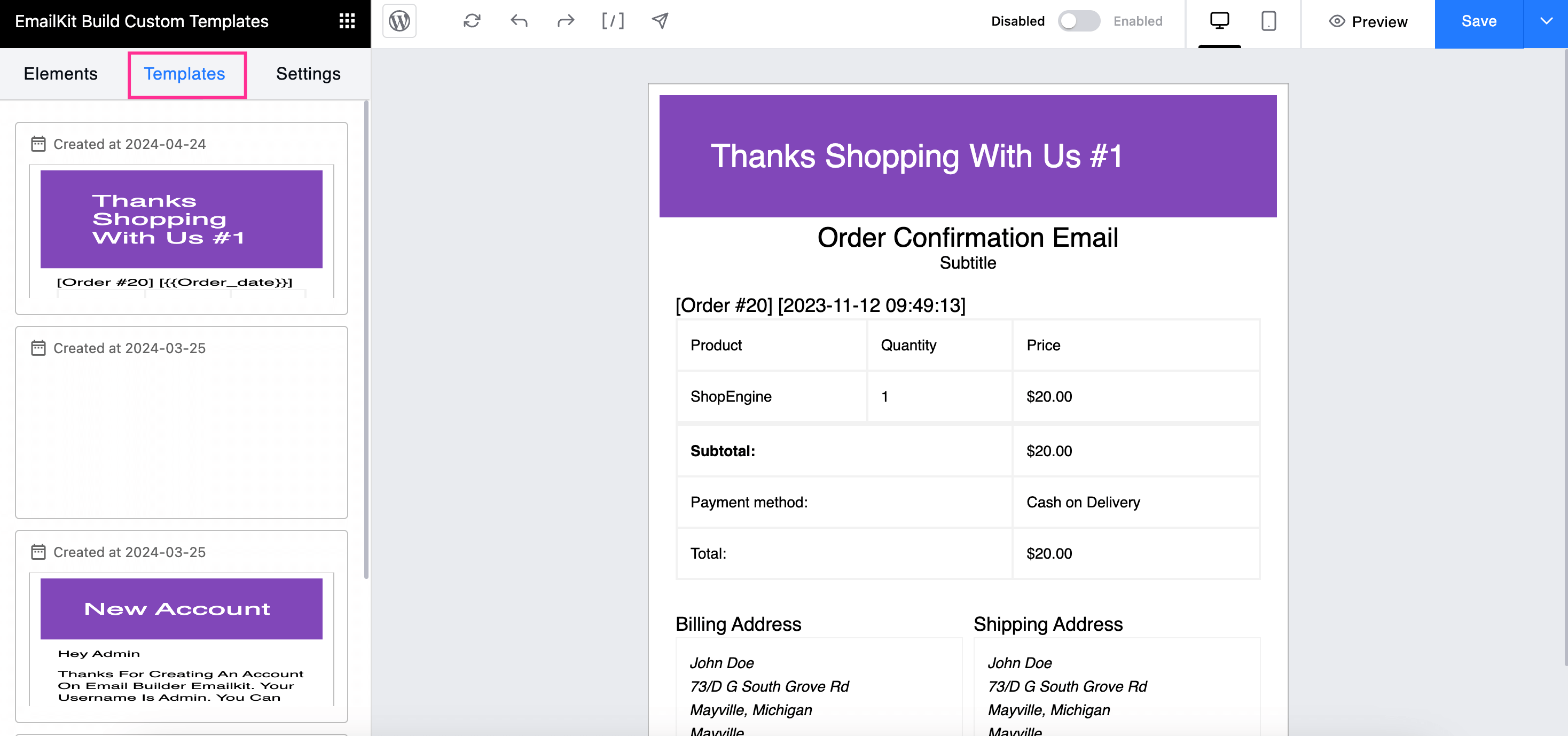Expand the Save button dropdown arrow

[x=1544, y=20]
